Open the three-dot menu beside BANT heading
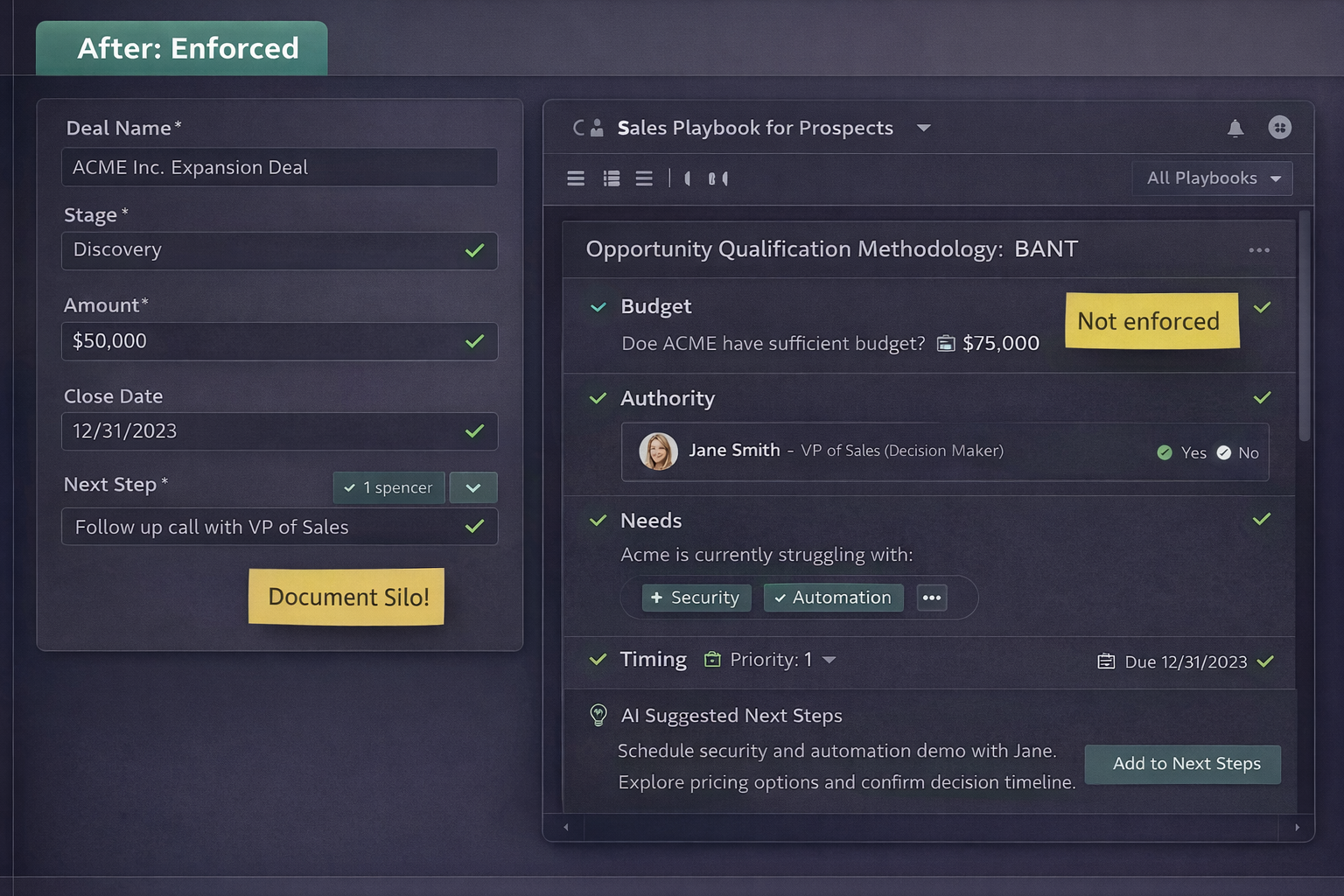1344x896 pixels. 1258,250
